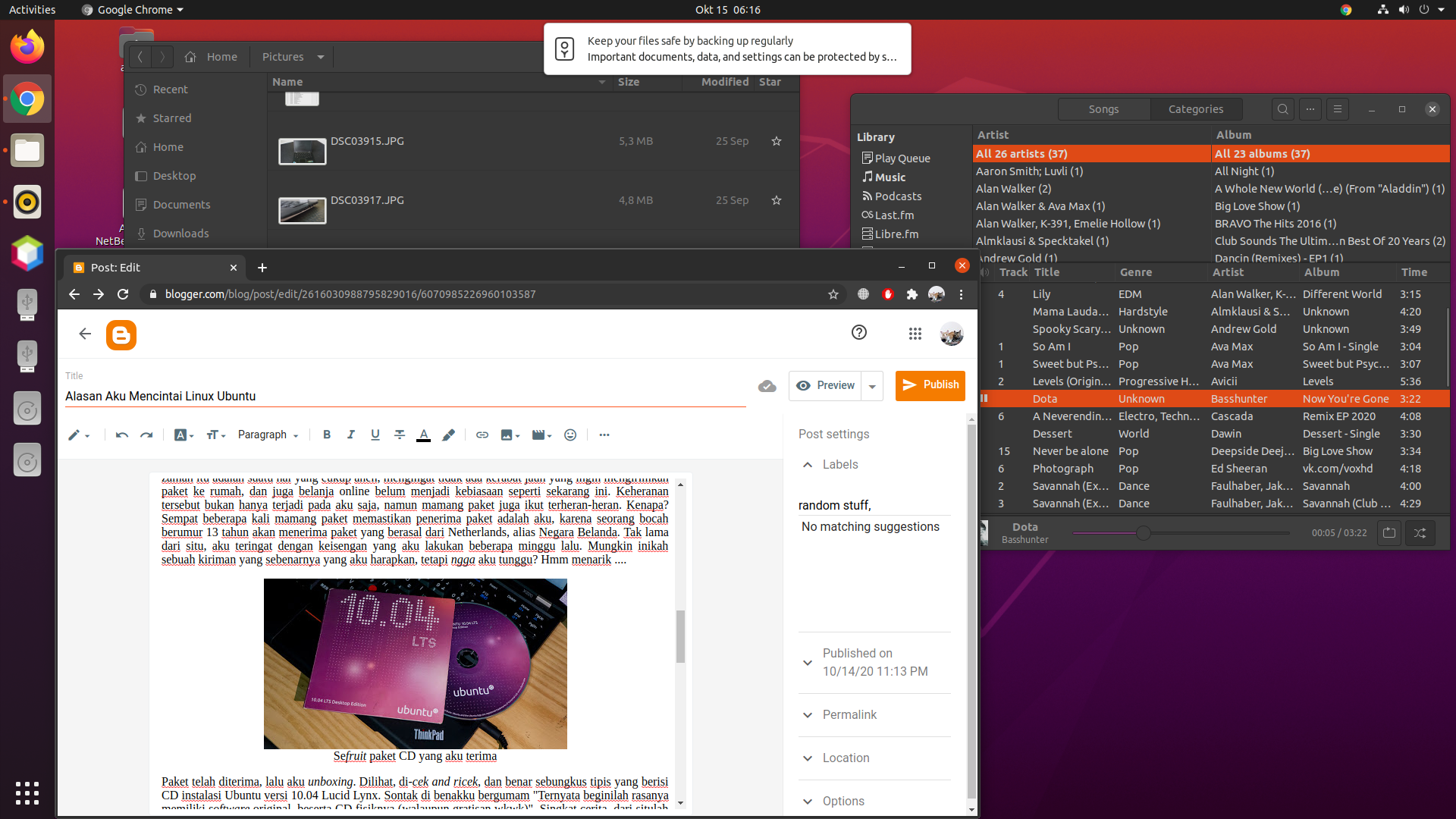Screen dimensions: 1456x819
Task: Click the post title input field
Action: pos(405,396)
